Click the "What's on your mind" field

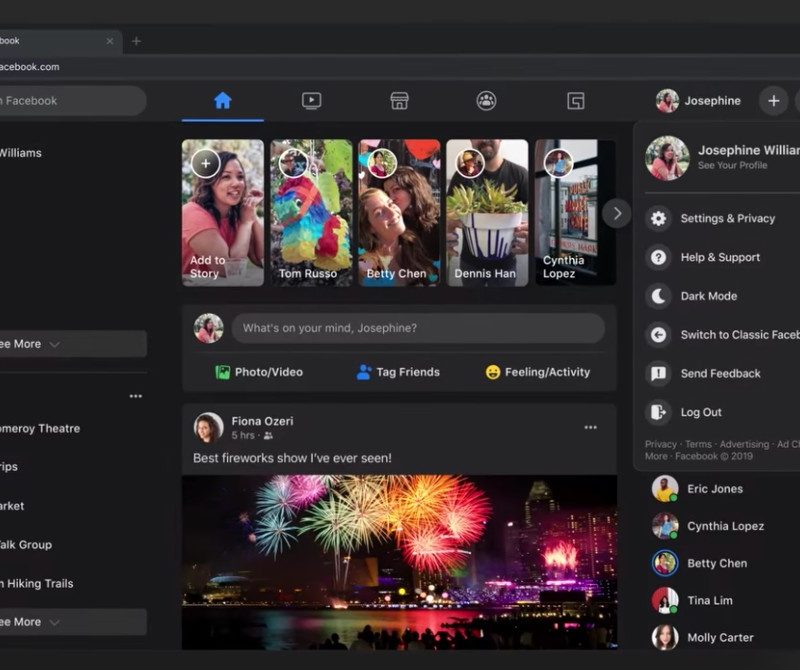pyautogui.click(x=418, y=328)
